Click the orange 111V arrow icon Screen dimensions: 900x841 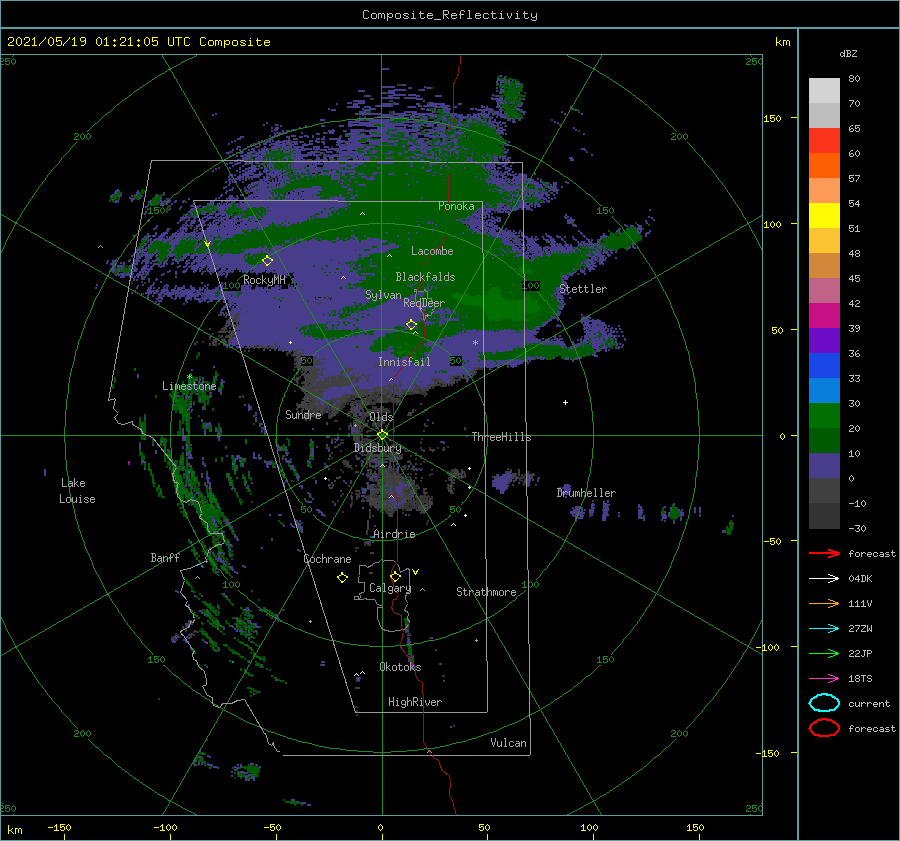824,603
